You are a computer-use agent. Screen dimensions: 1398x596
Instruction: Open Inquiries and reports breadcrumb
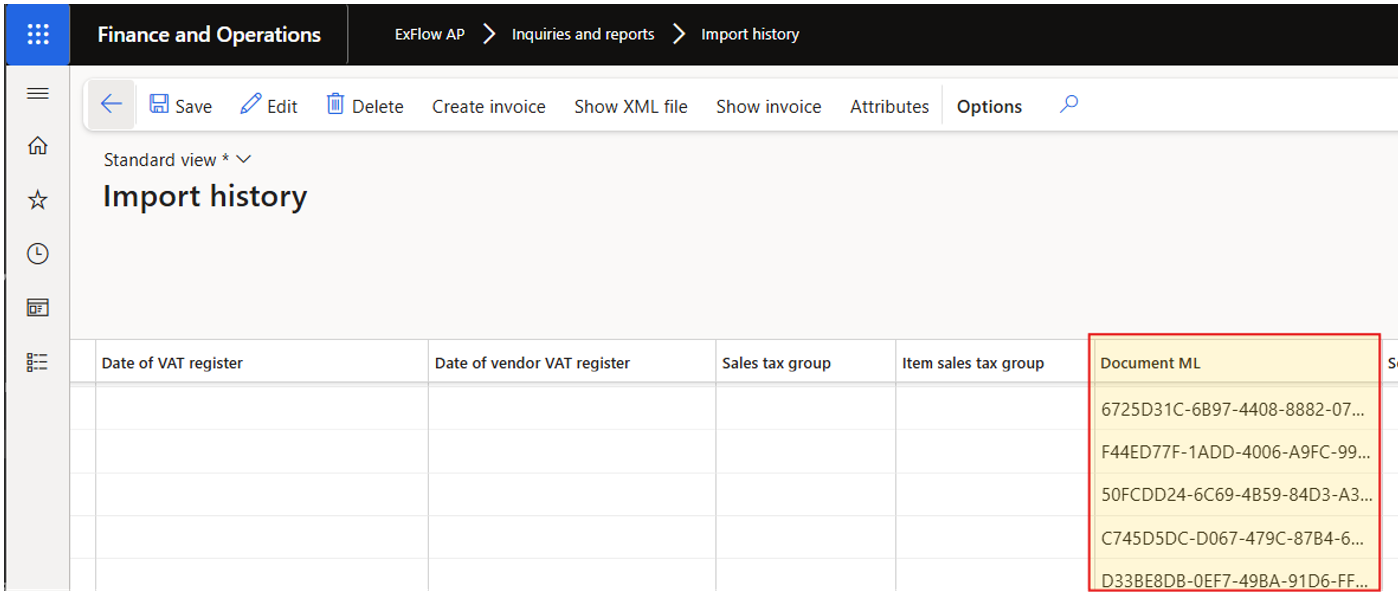(583, 35)
